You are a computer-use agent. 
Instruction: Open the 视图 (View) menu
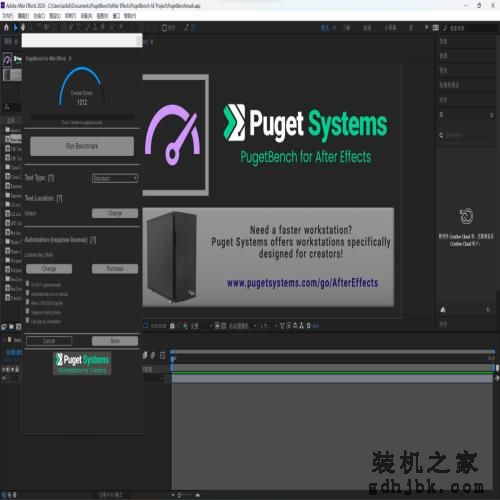[x=102, y=16]
